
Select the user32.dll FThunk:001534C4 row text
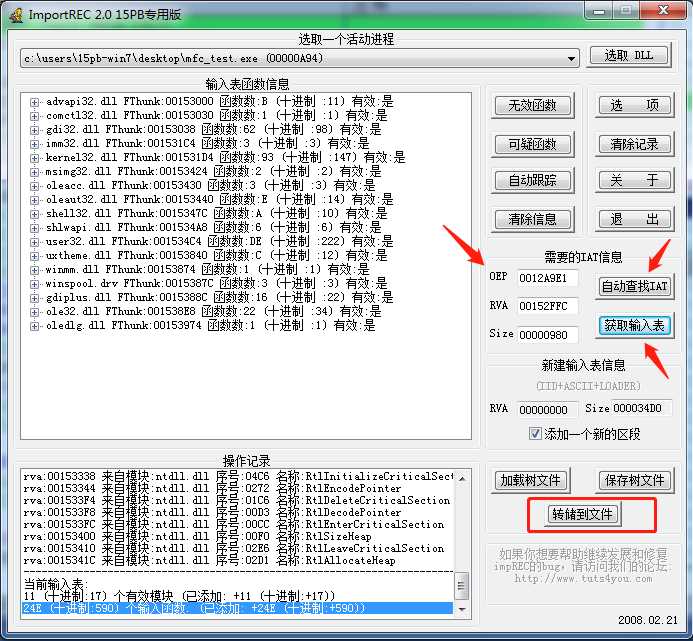[x=219, y=241]
